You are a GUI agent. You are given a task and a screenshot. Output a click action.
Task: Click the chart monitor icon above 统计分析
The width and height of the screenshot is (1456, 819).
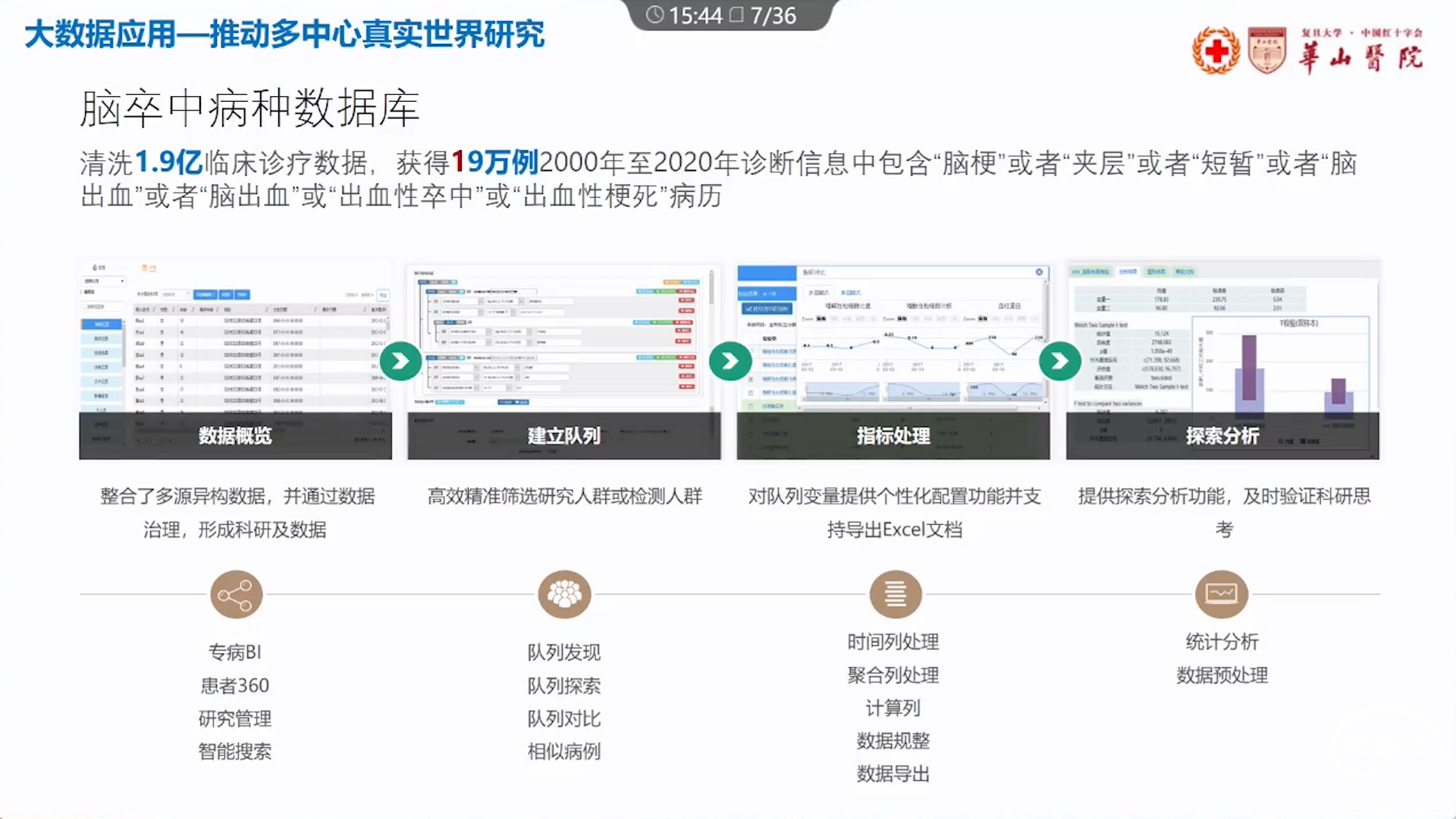click(1221, 595)
